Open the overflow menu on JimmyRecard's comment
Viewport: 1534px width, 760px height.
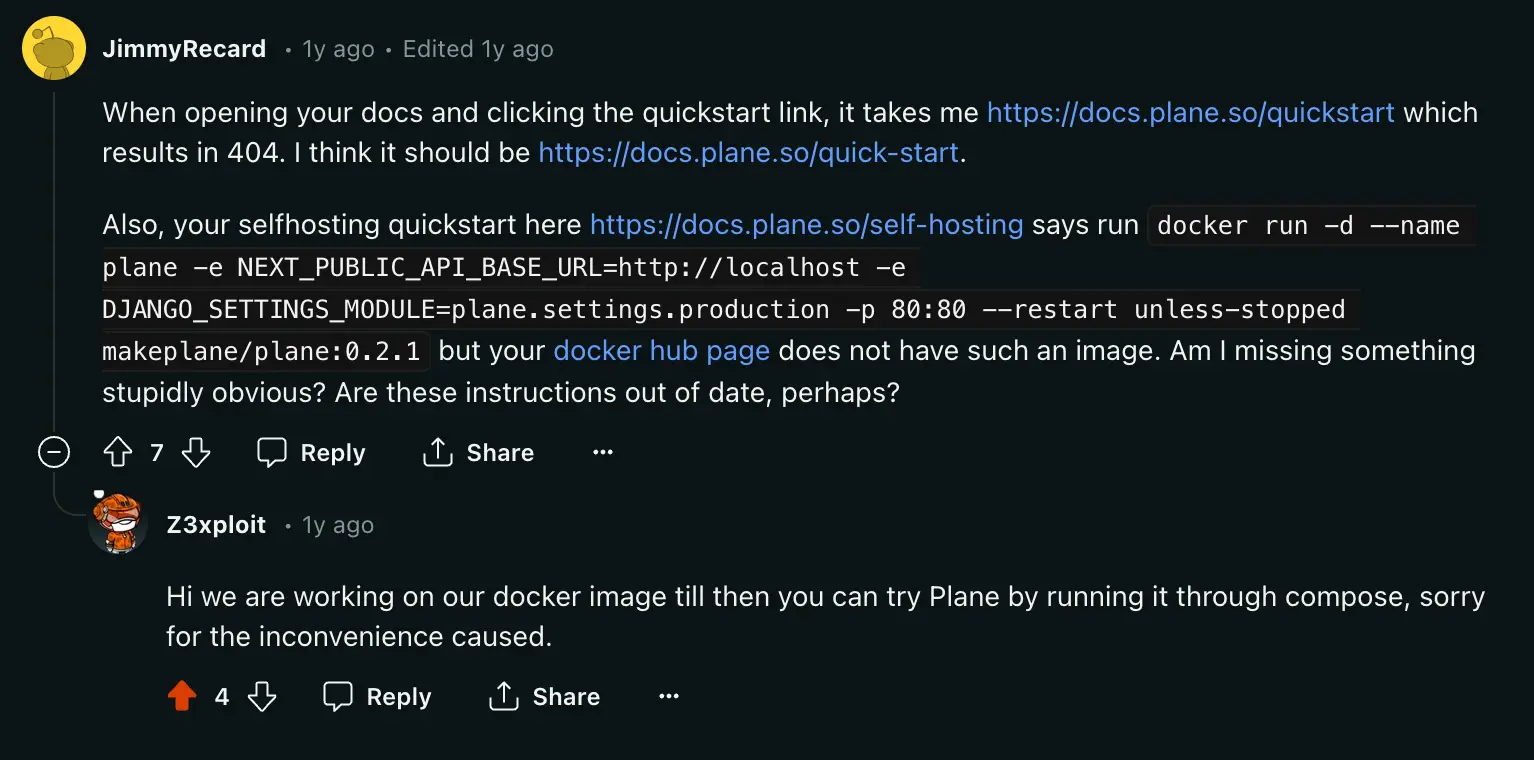pyautogui.click(x=603, y=452)
